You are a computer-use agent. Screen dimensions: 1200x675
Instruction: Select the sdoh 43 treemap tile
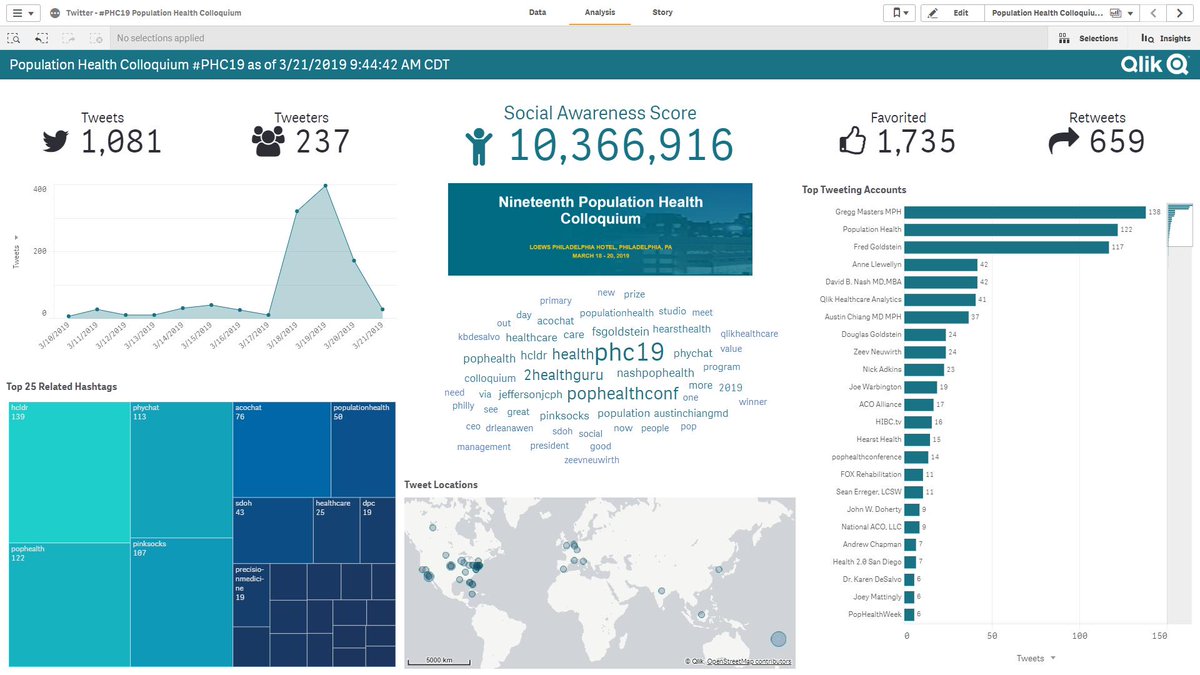(x=272, y=530)
